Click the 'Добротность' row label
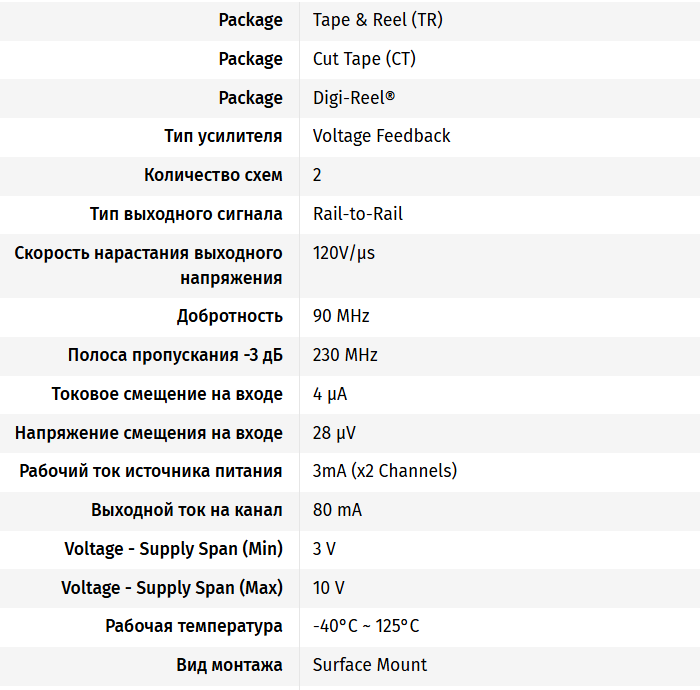Screen dimensions: 700x690 230,316
